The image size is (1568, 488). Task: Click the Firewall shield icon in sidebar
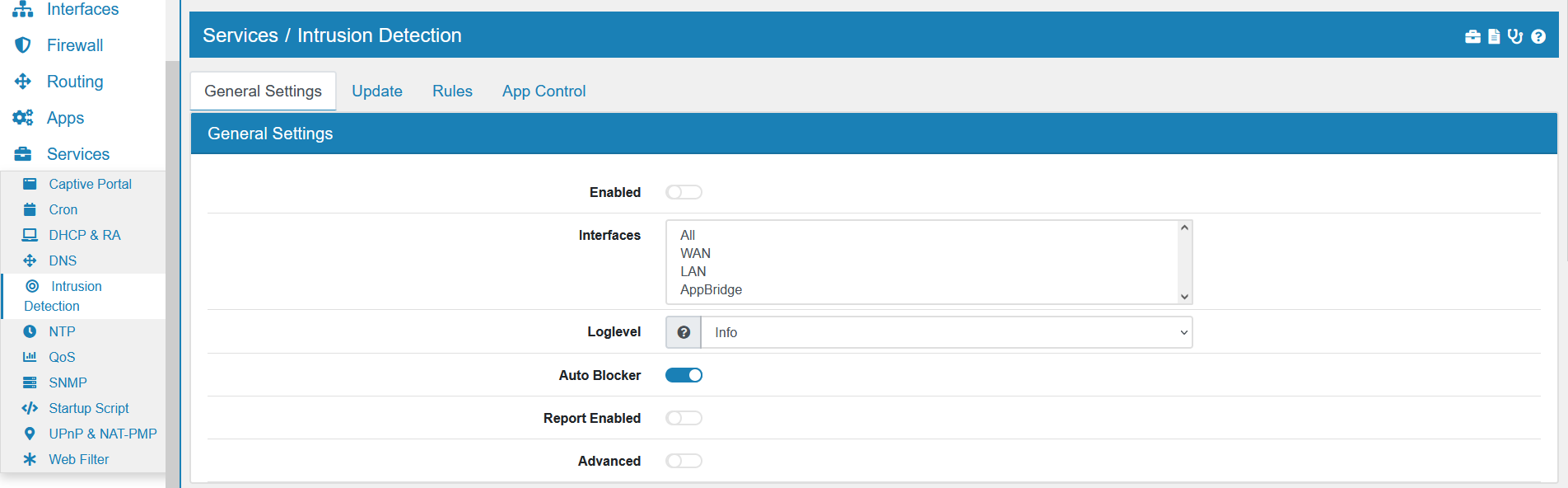[23, 45]
